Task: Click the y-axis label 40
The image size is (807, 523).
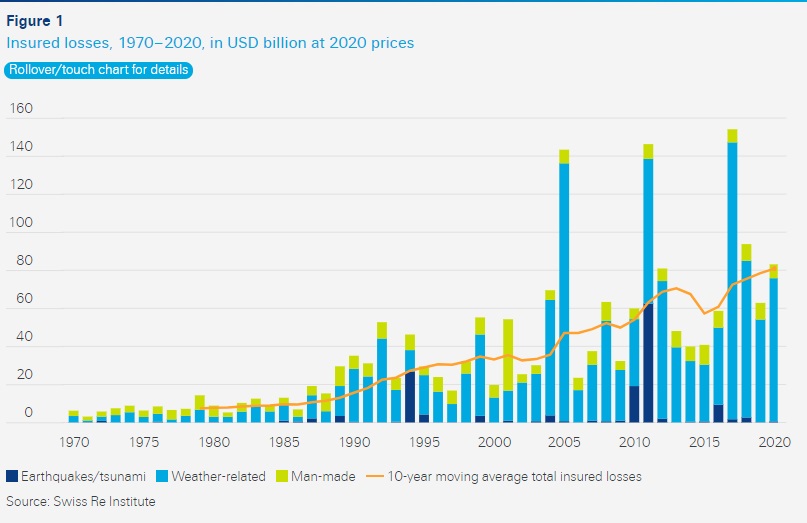Action: pos(24,337)
